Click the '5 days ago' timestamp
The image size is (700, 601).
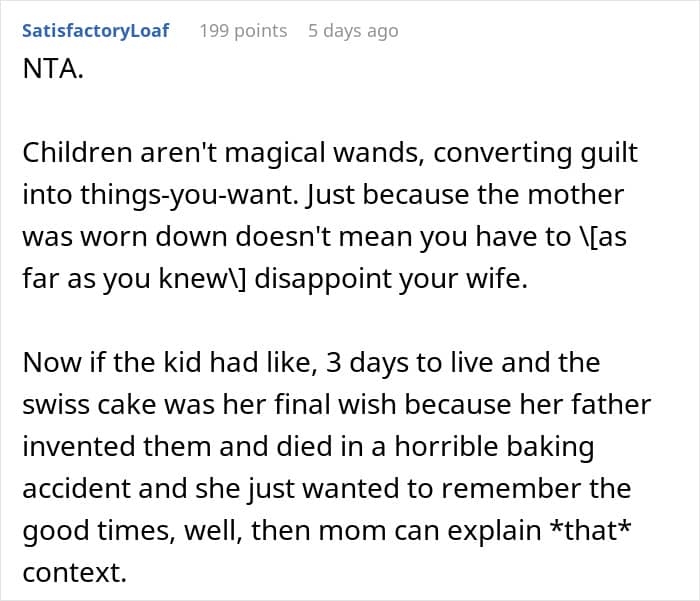353,31
